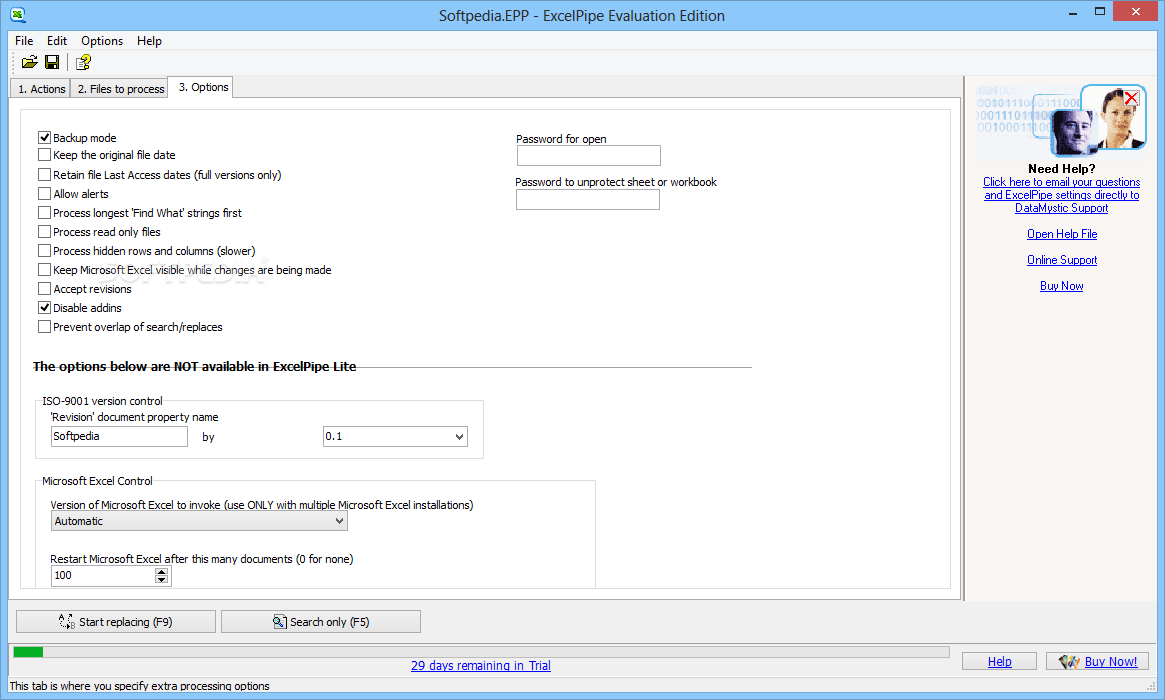Click the green trial progress bar
The height and width of the screenshot is (700, 1165).
click(x=28, y=652)
